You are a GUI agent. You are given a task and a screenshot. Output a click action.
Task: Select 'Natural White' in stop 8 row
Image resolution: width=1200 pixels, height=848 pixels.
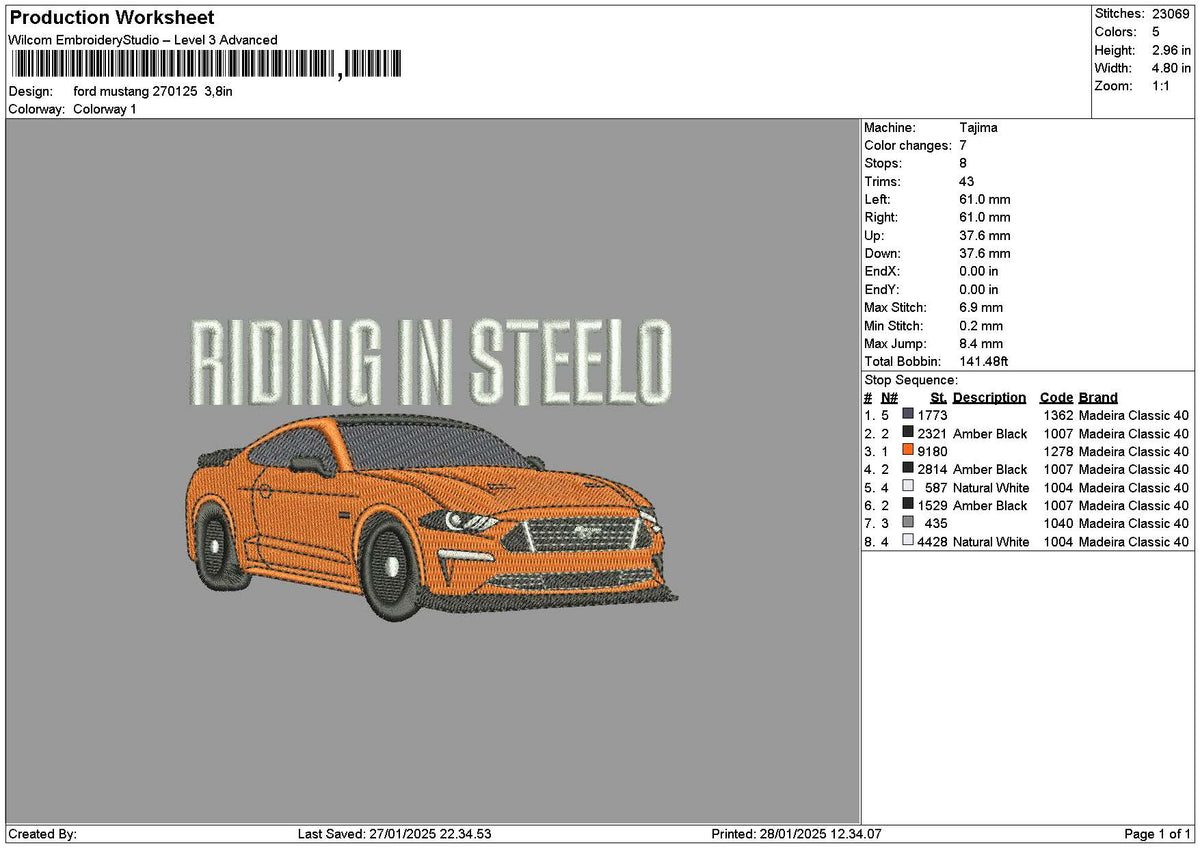click(x=991, y=541)
